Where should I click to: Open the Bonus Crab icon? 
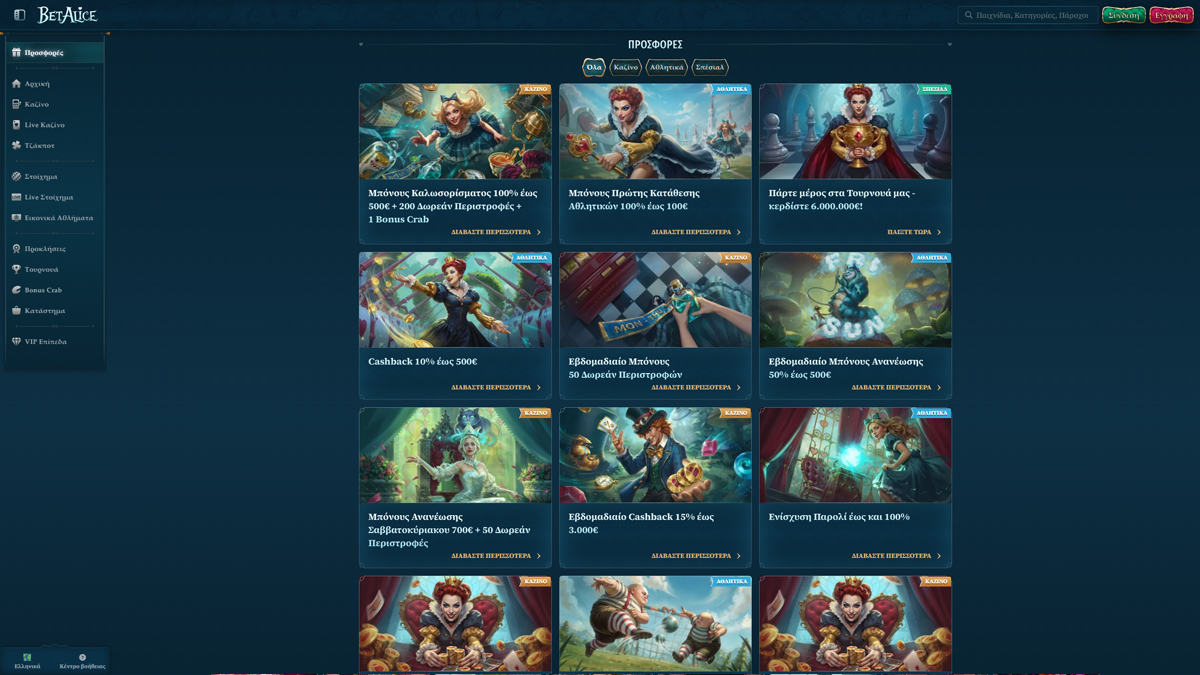(x=16, y=290)
